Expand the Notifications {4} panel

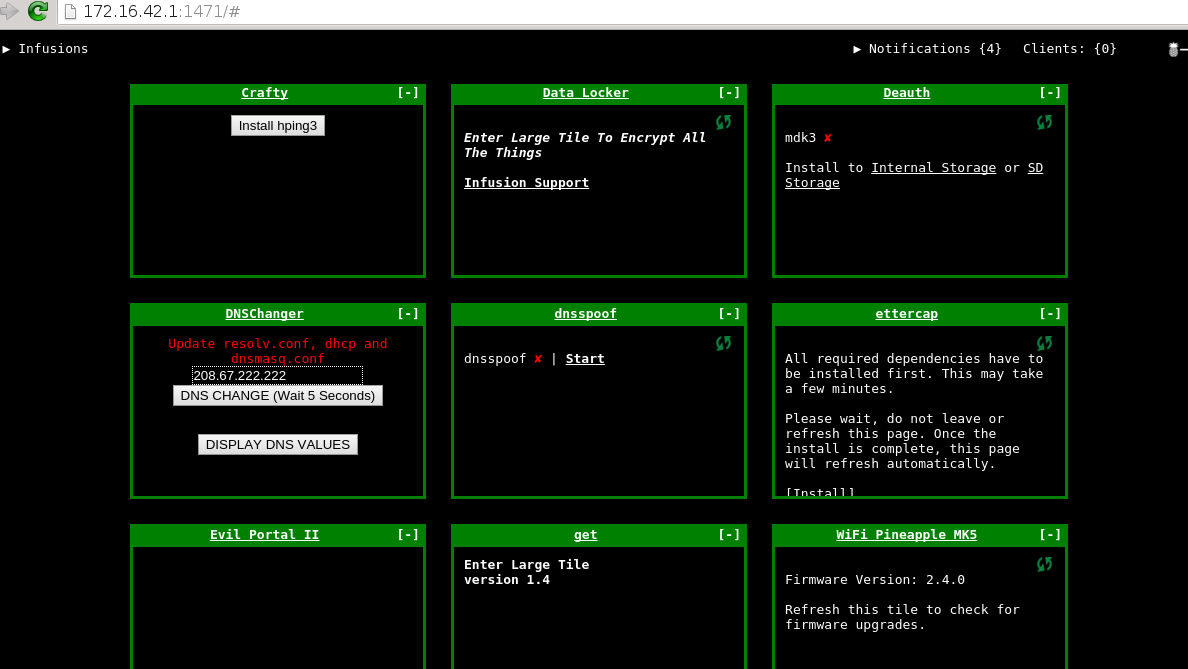[x=927, y=48]
